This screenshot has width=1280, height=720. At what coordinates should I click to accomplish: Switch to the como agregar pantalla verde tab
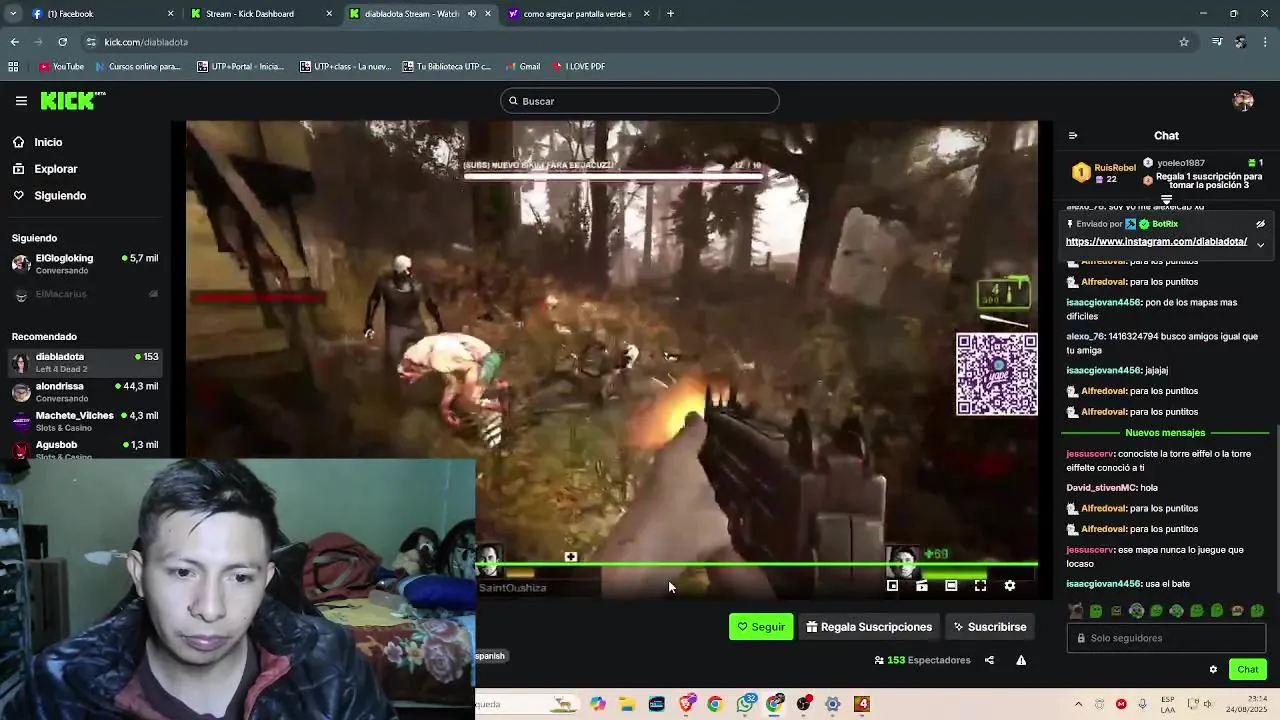pos(578,14)
